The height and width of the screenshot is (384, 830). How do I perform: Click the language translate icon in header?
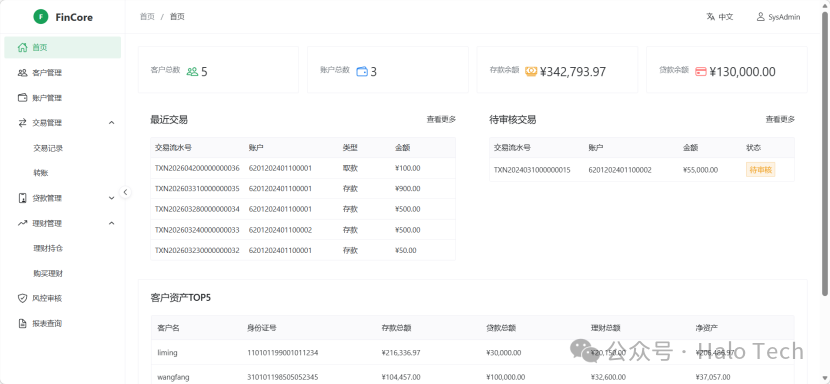(710, 17)
